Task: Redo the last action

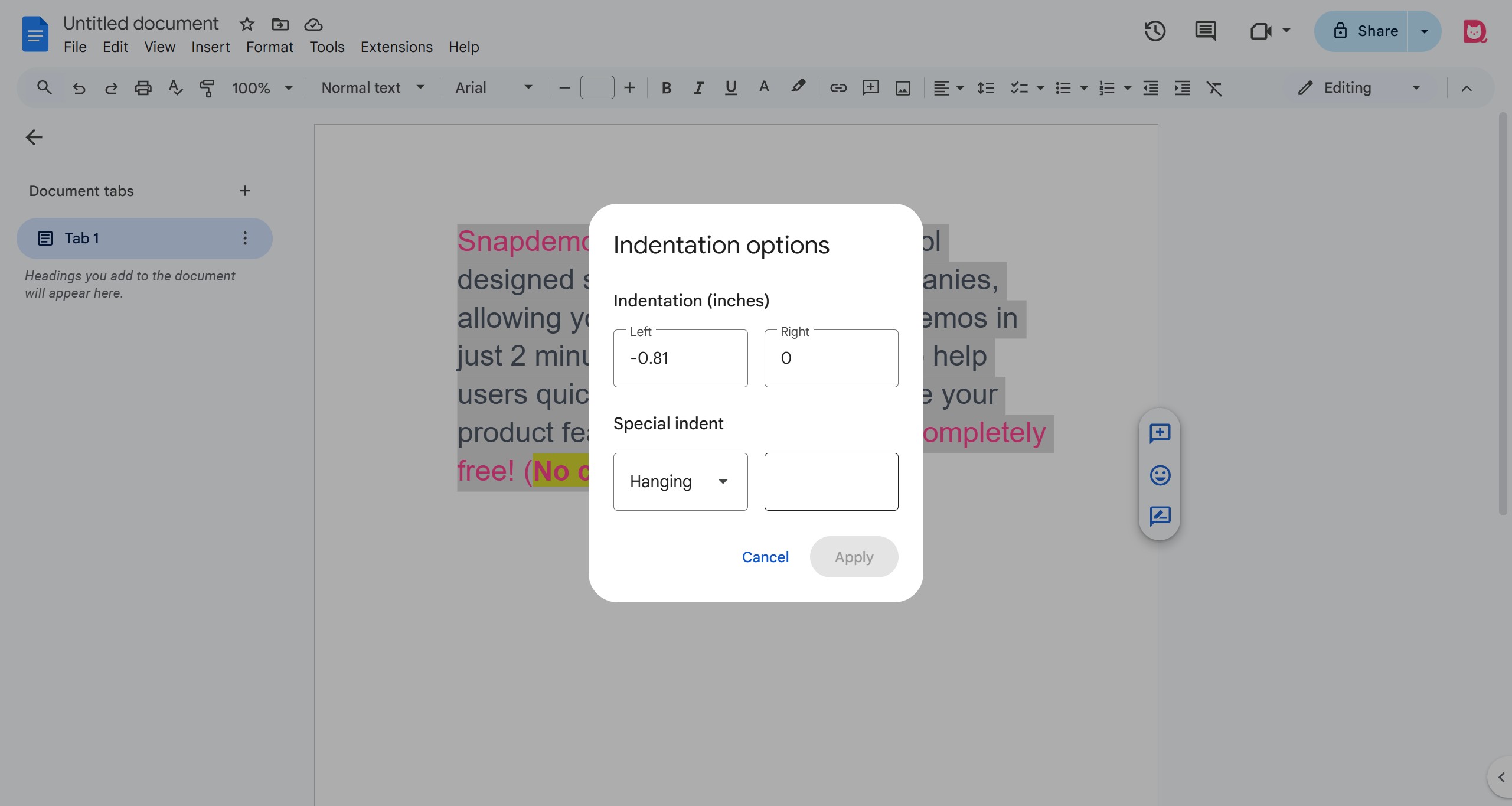Action: tap(110, 88)
